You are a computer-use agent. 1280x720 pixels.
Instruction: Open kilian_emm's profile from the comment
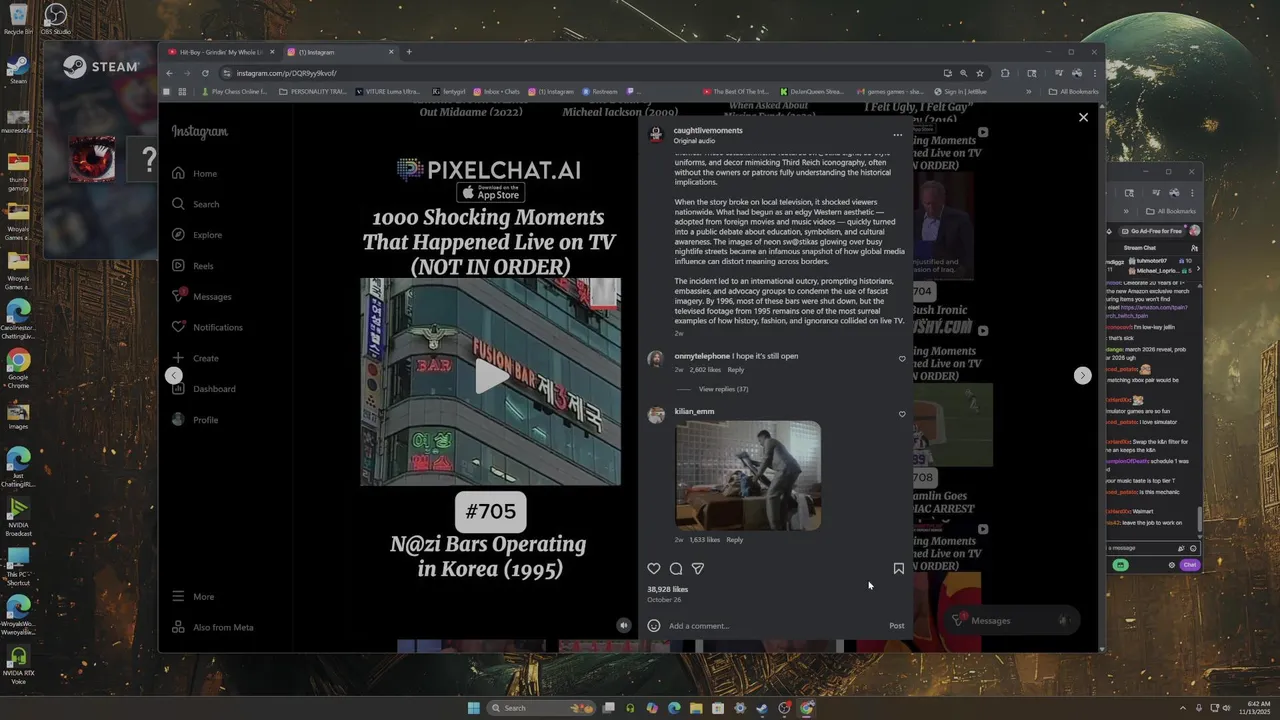(x=694, y=411)
